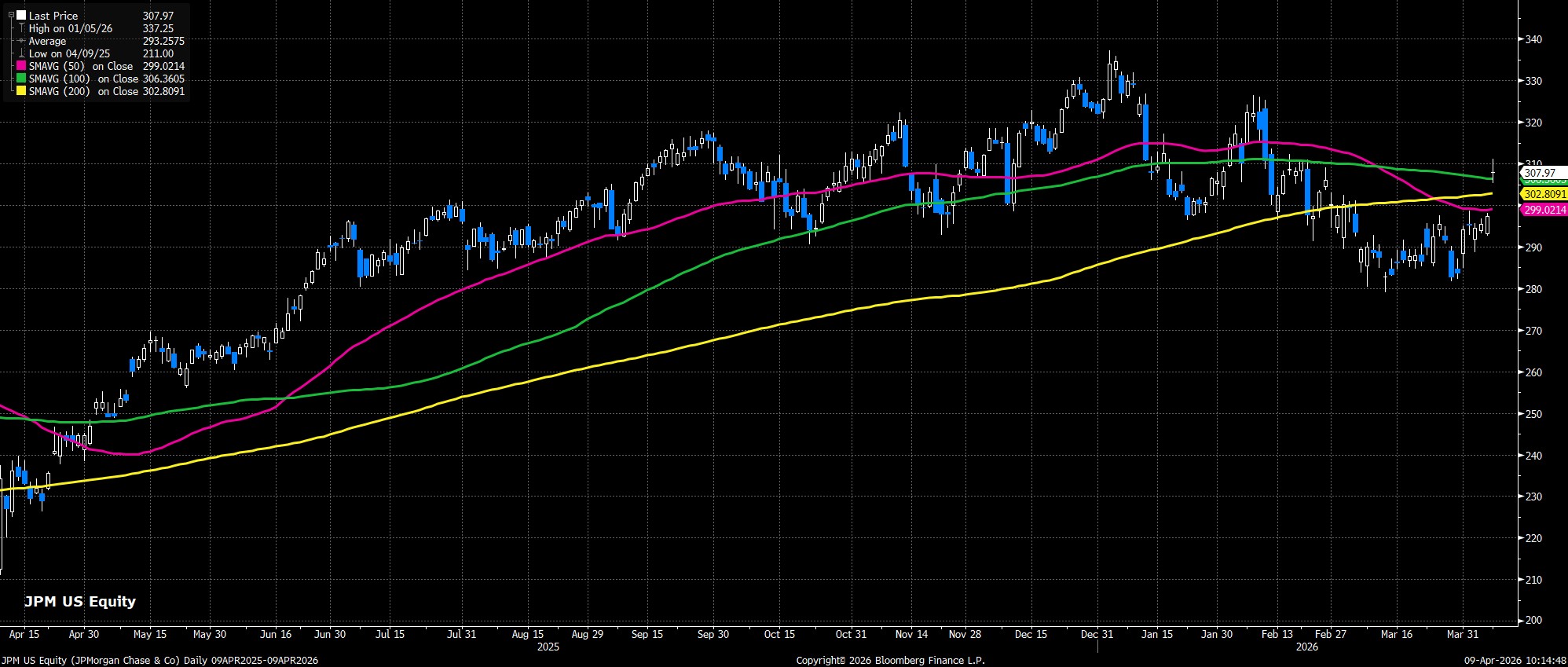
Task: Select SMAVG (50) on Close legend entry
Action: [81, 66]
